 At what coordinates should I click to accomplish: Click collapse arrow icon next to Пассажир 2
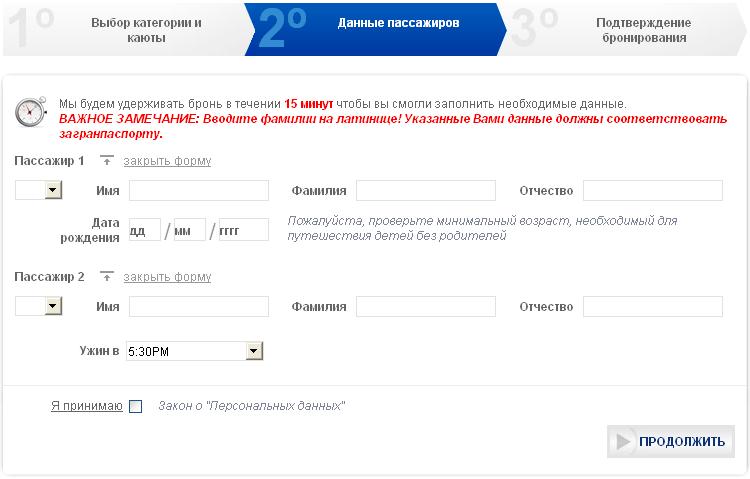click(107, 277)
